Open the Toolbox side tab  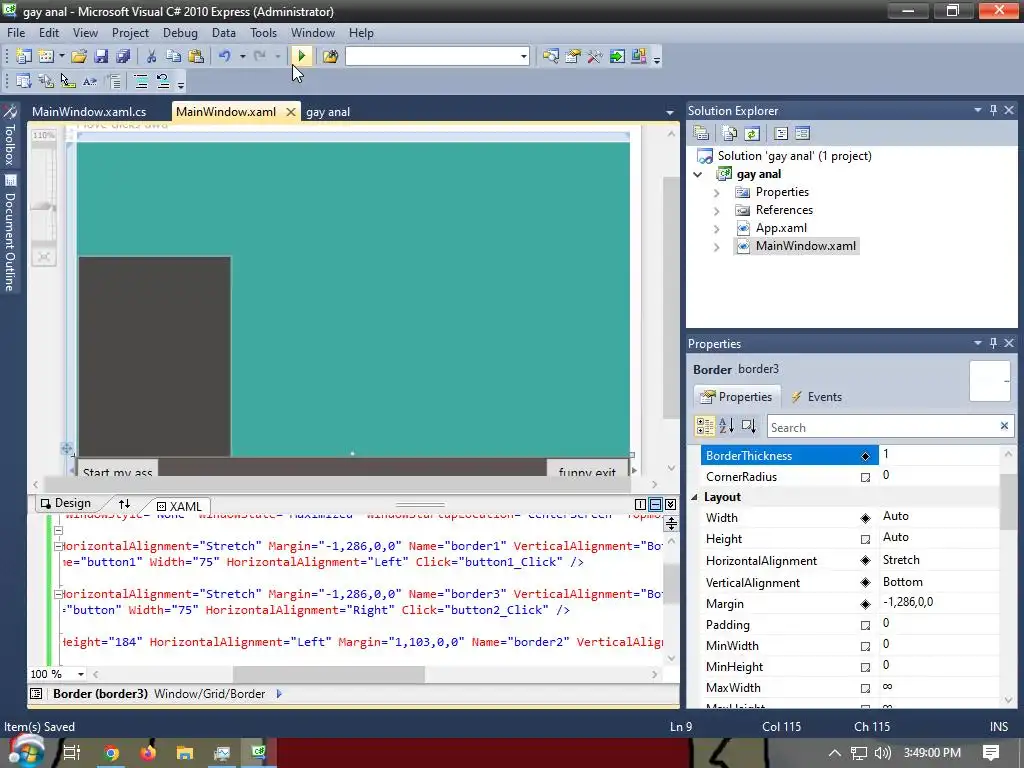click(x=10, y=136)
